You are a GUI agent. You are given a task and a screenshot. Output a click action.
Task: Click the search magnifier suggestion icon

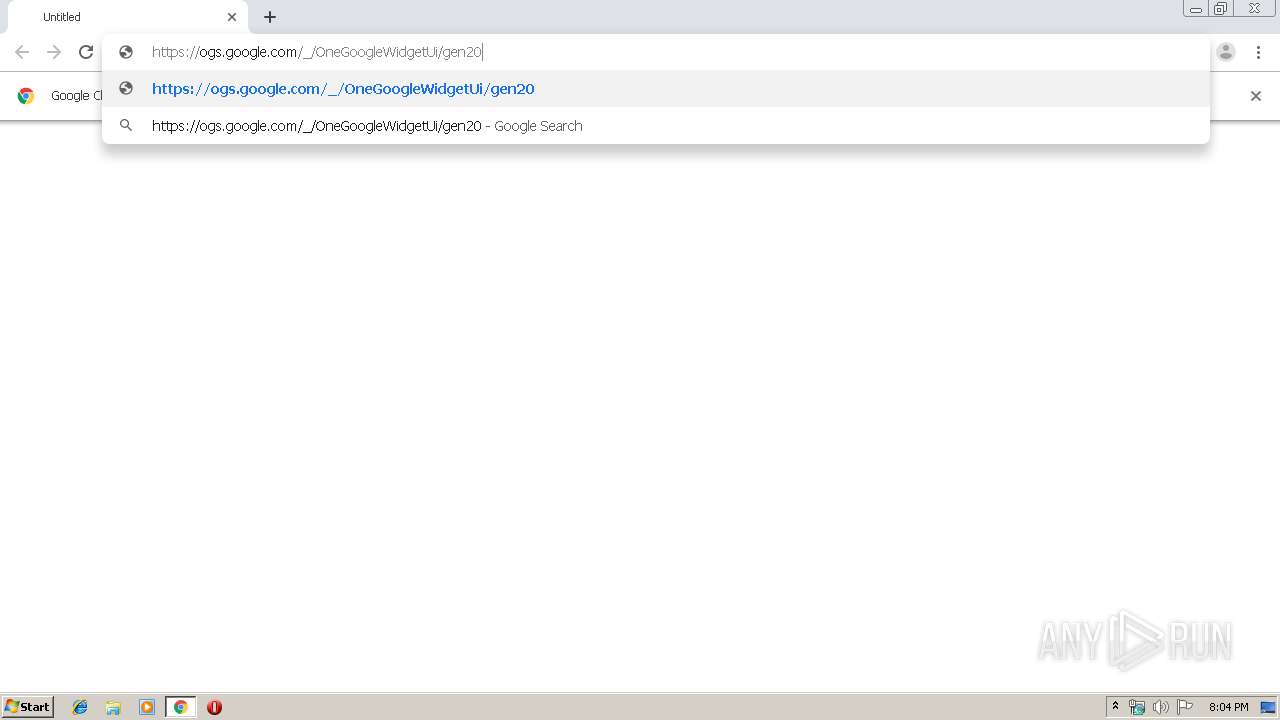pyautogui.click(x=126, y=126)
